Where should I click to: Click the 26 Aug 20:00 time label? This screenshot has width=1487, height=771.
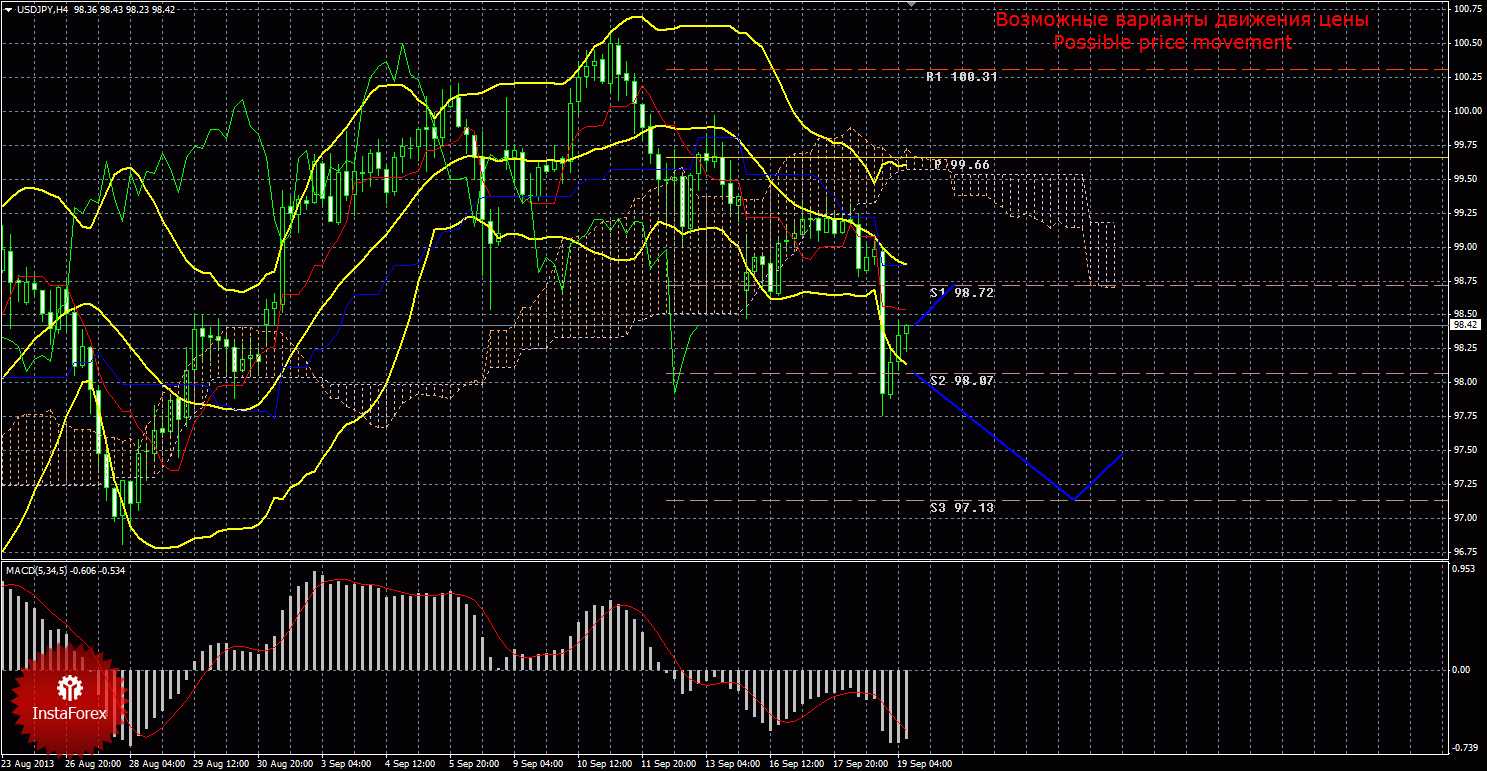(x=93, y=763)
